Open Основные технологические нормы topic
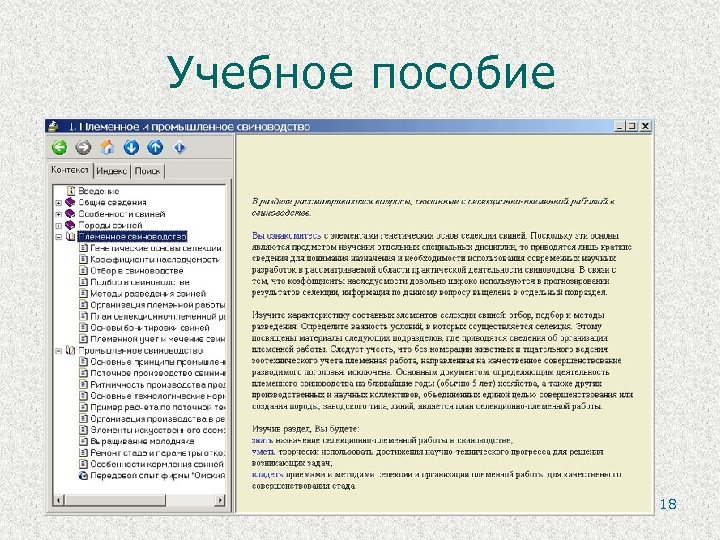This screenshot has width=720, height=540. (158, 396)
